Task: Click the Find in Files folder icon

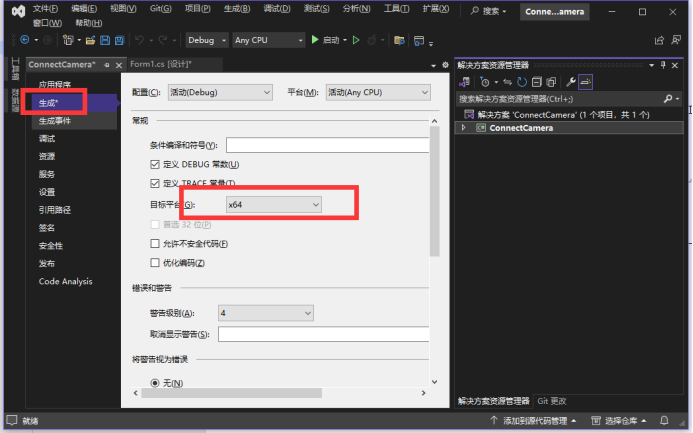Action: pyautogui.click(x=399, y=41)
